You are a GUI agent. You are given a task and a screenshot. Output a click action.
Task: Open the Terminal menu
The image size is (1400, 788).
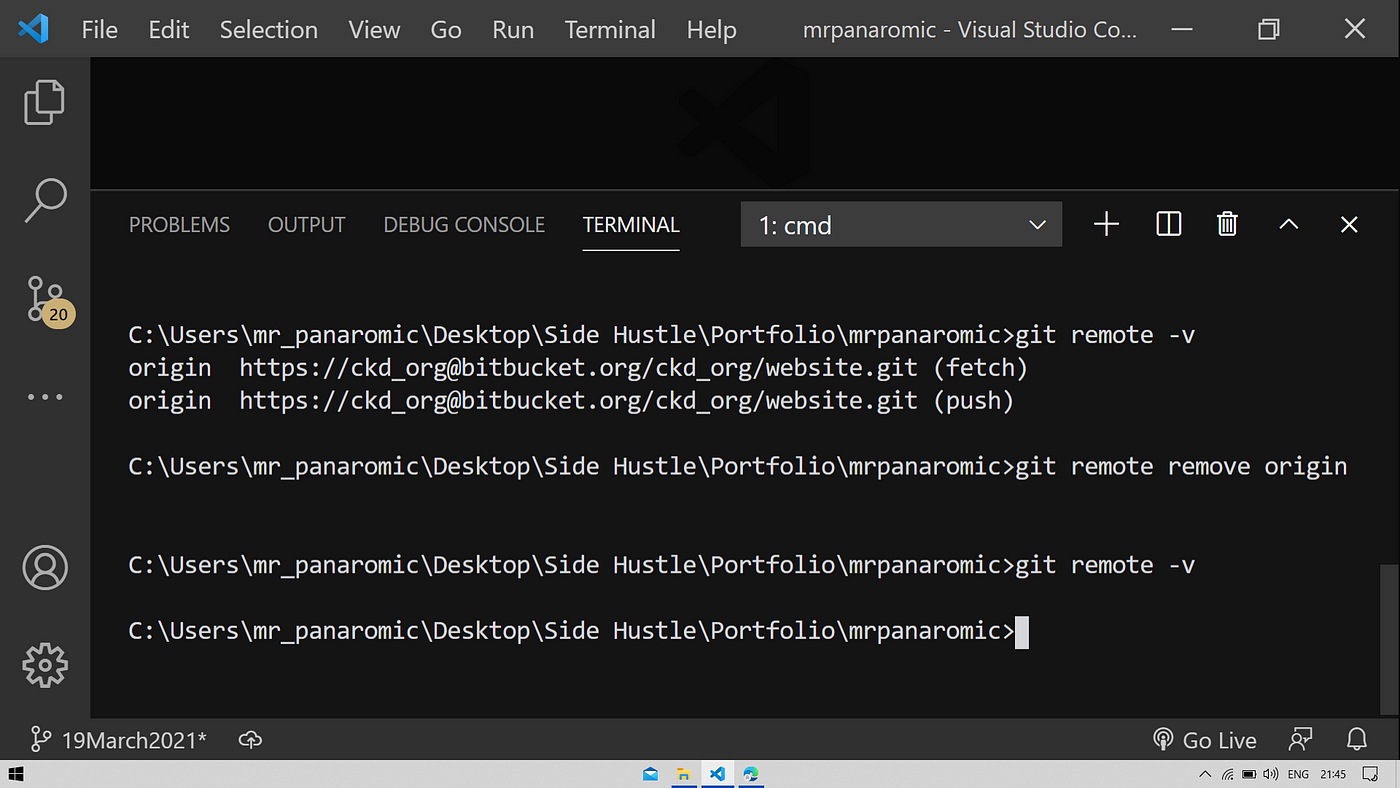coord(610,30)
